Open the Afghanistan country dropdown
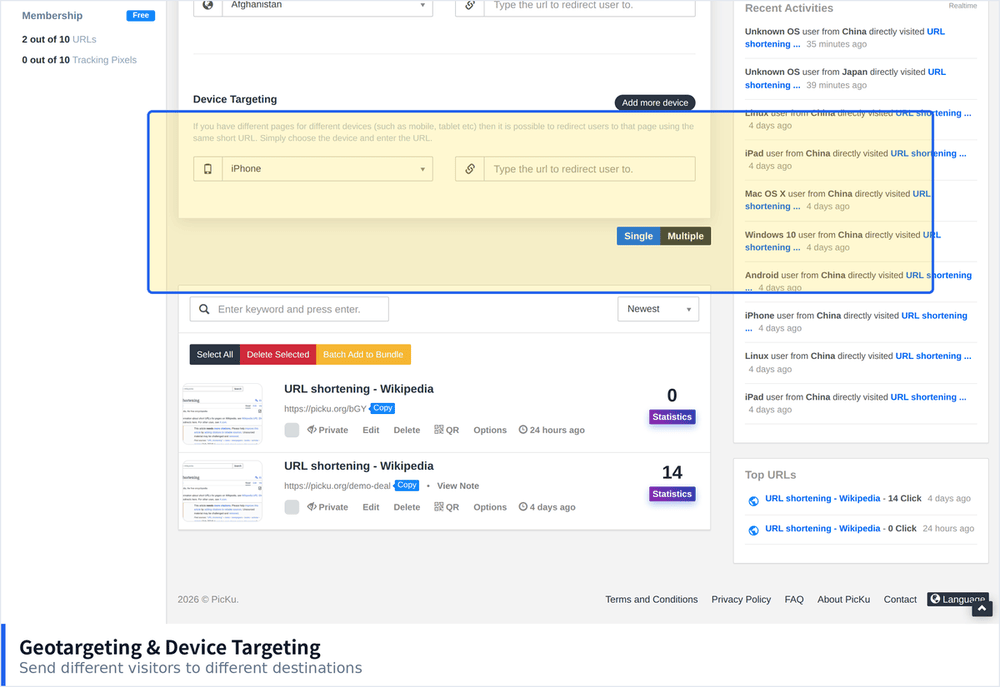Viewport: 1000px width, 687px height. [x=327, y=5]
